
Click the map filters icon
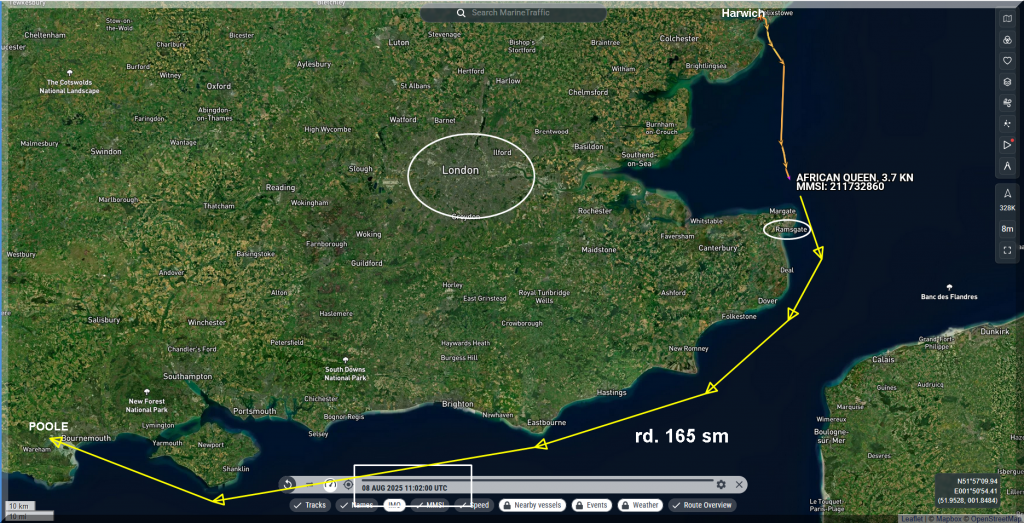coord(1007,40)
